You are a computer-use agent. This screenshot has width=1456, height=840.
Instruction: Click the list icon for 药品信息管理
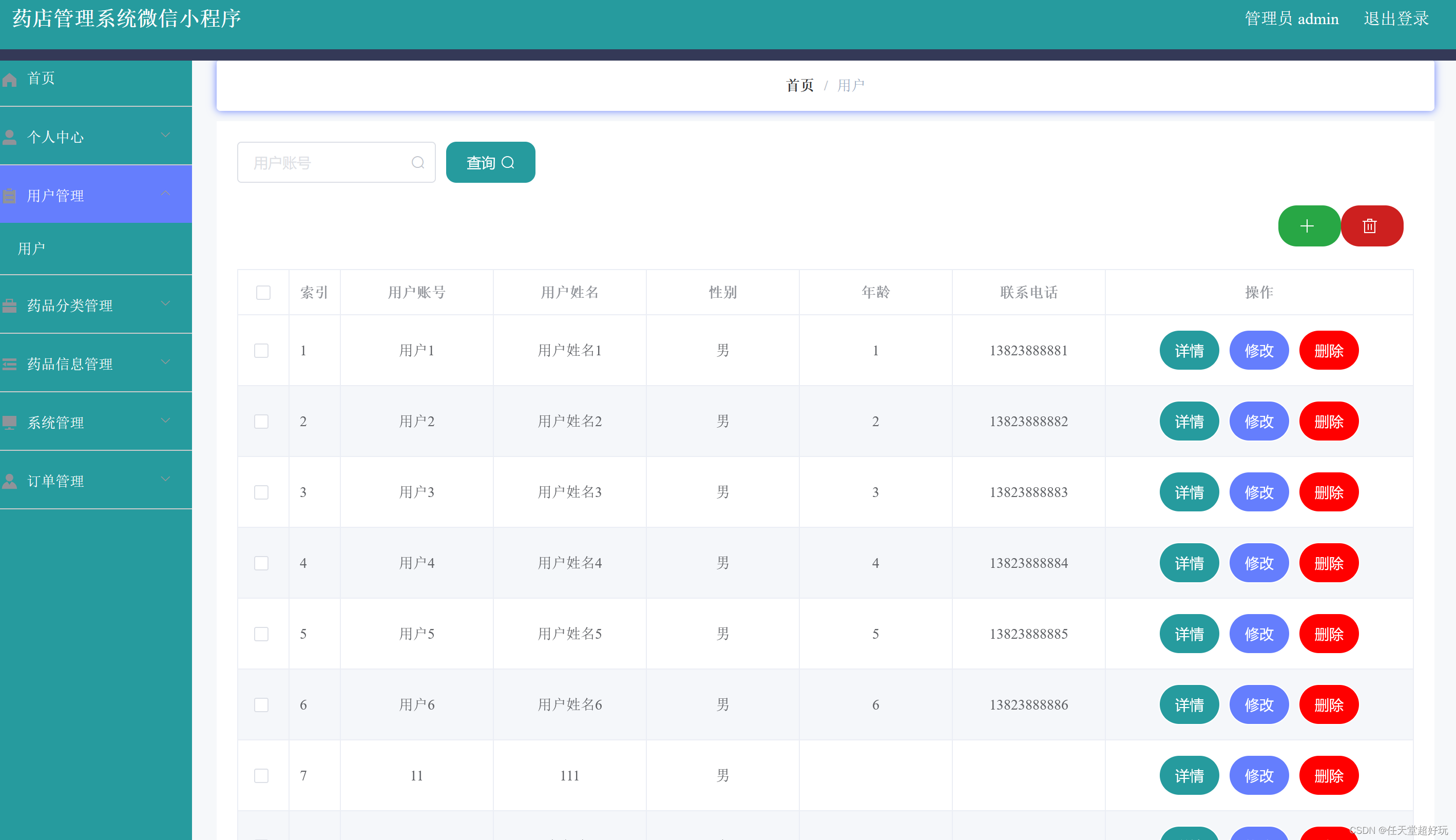point(9,364)
